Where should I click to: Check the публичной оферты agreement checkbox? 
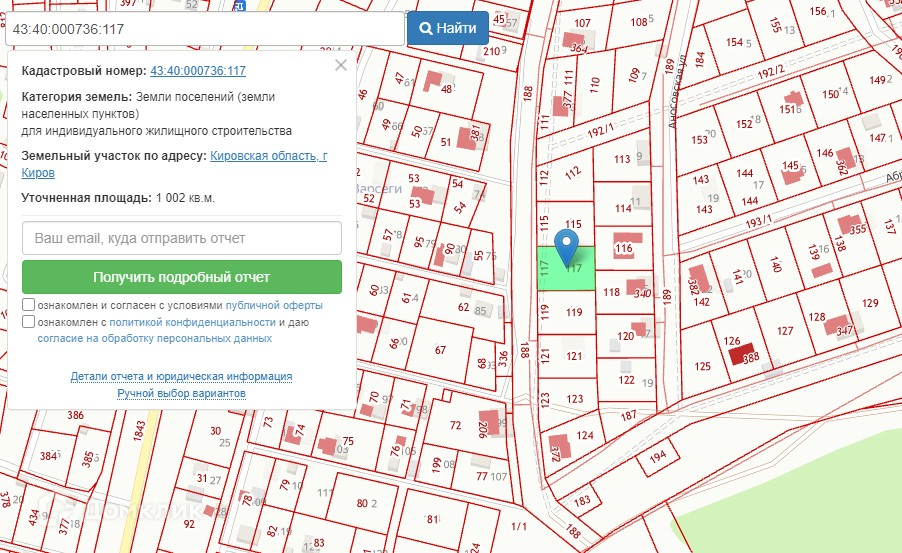click(28, 304)
